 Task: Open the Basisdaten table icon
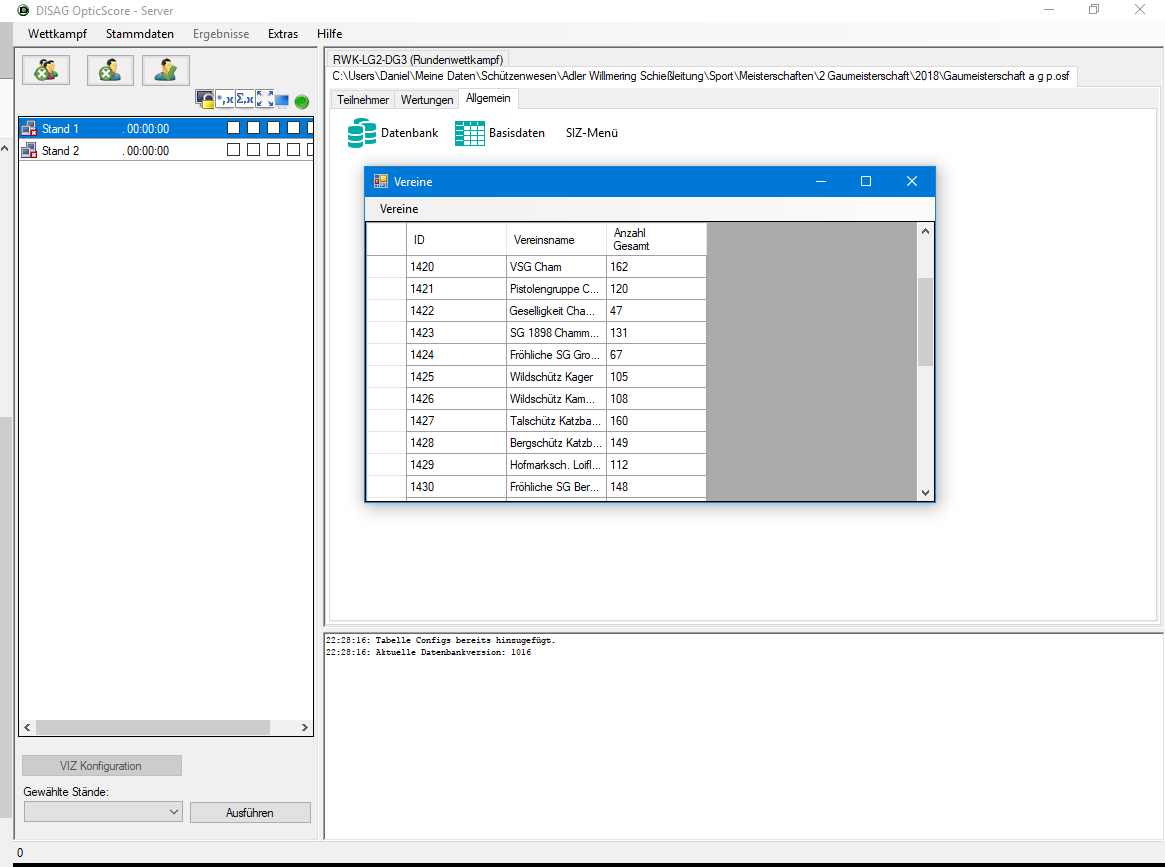[470, 133]
